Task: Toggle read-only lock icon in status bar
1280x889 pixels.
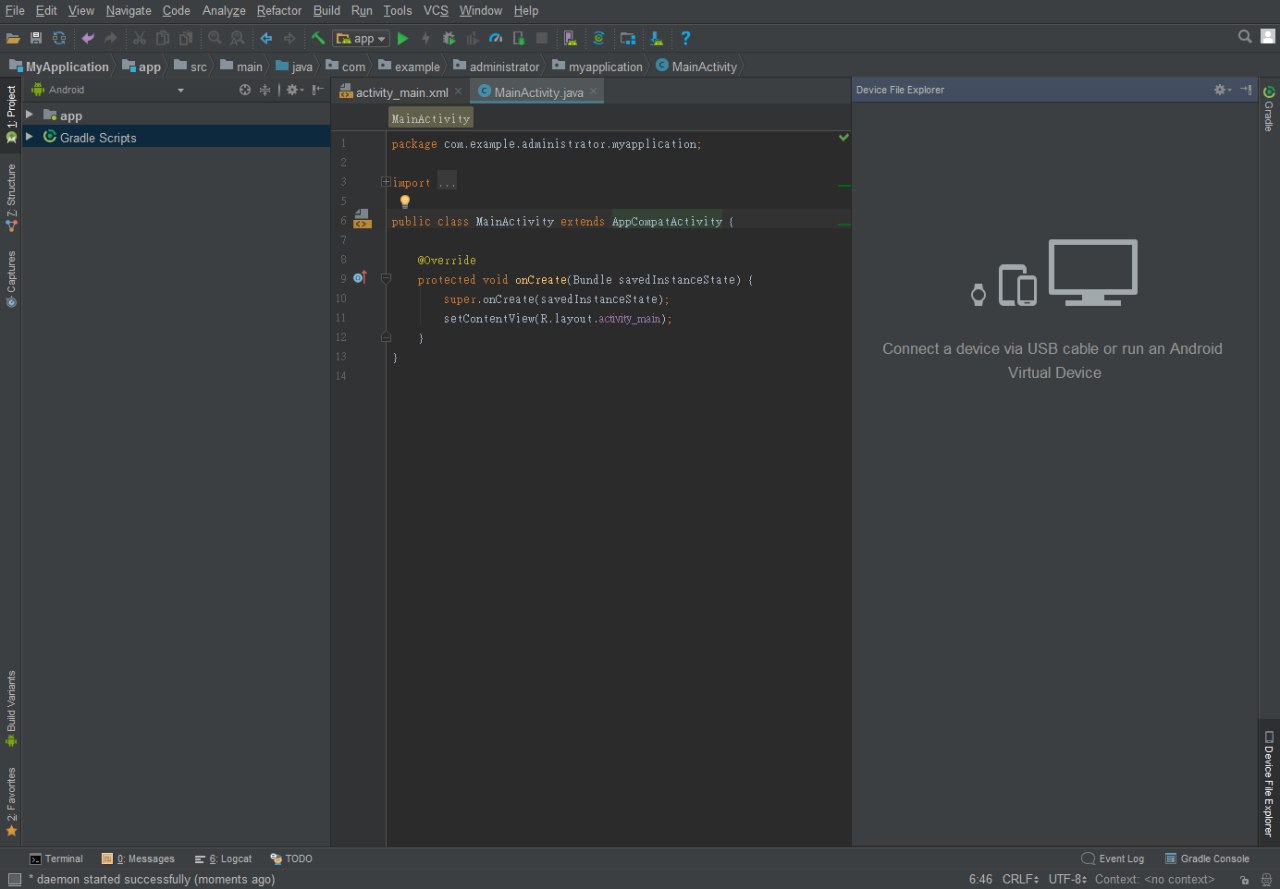Action: [1242, 880]
